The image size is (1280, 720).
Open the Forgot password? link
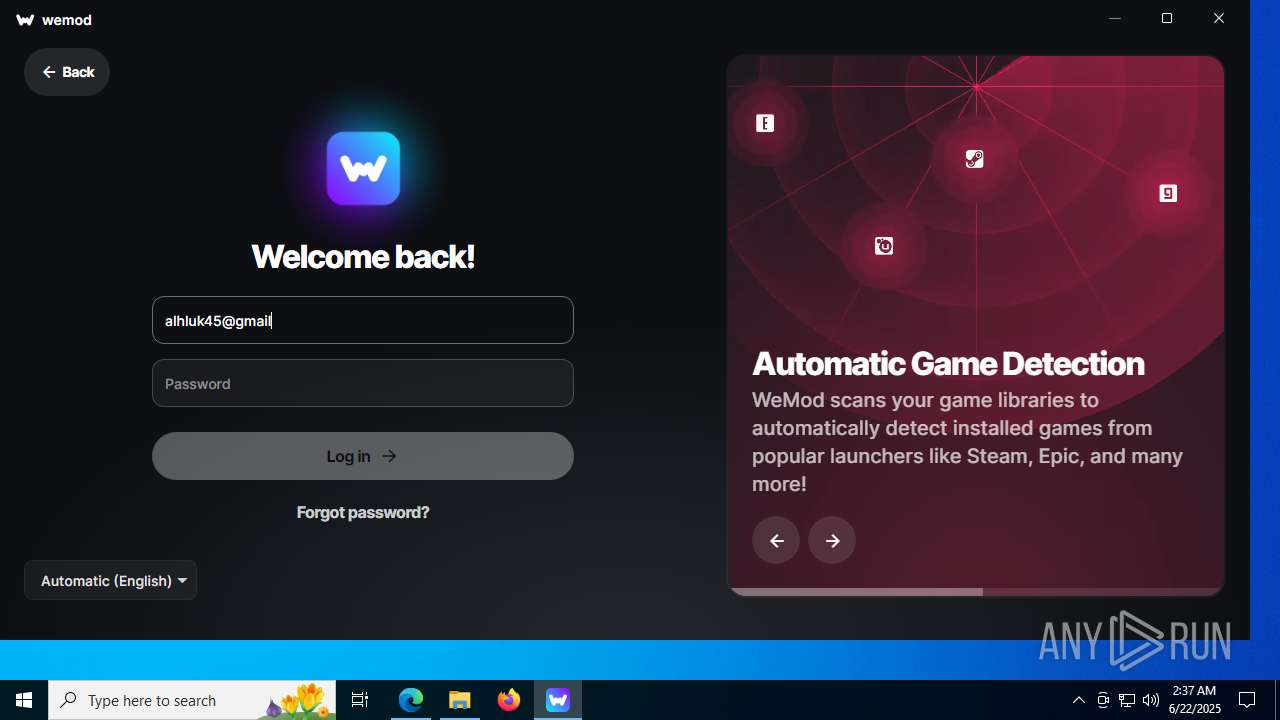click(x=363, y=512)
